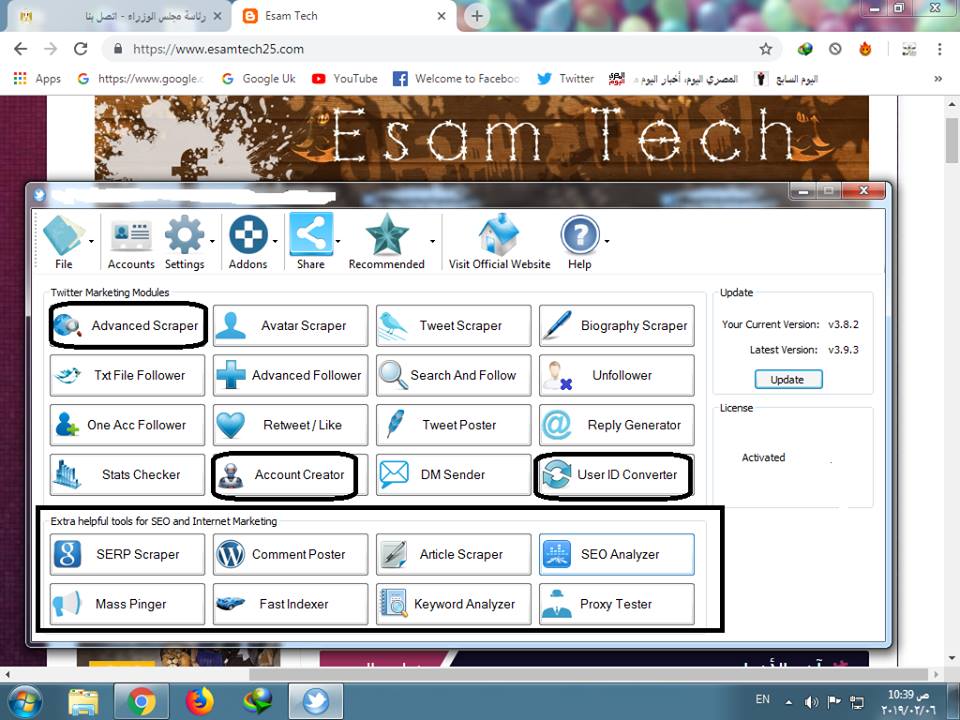This screenshot has width=960, height=720.
Task: Click the One Acc Follower icon
Action: [x=67, y=425]
